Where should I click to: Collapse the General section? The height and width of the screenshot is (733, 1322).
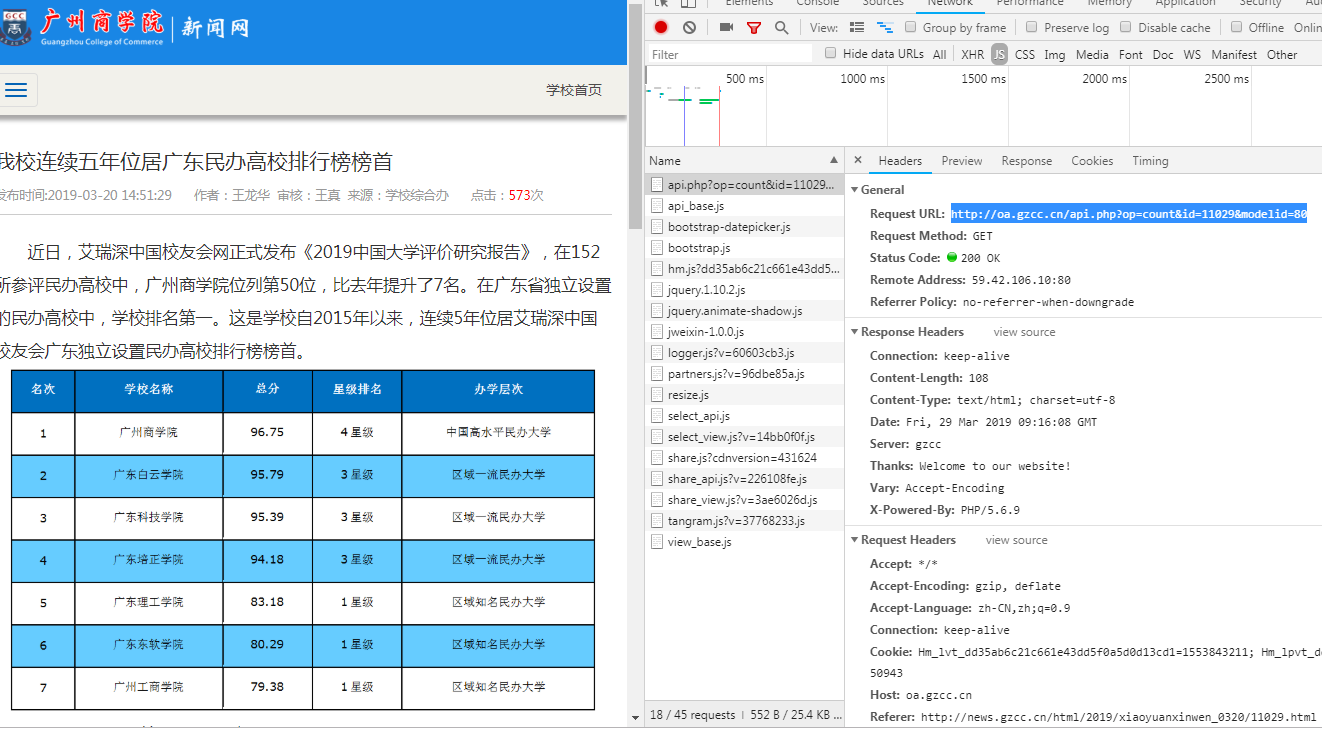(855, 190)
